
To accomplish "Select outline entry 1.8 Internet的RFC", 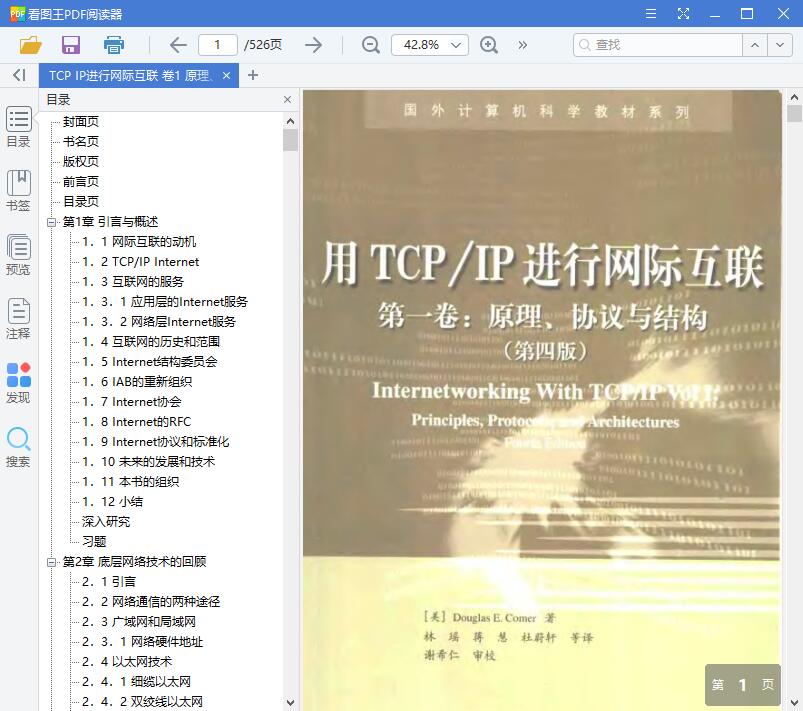I will (136, 422).
